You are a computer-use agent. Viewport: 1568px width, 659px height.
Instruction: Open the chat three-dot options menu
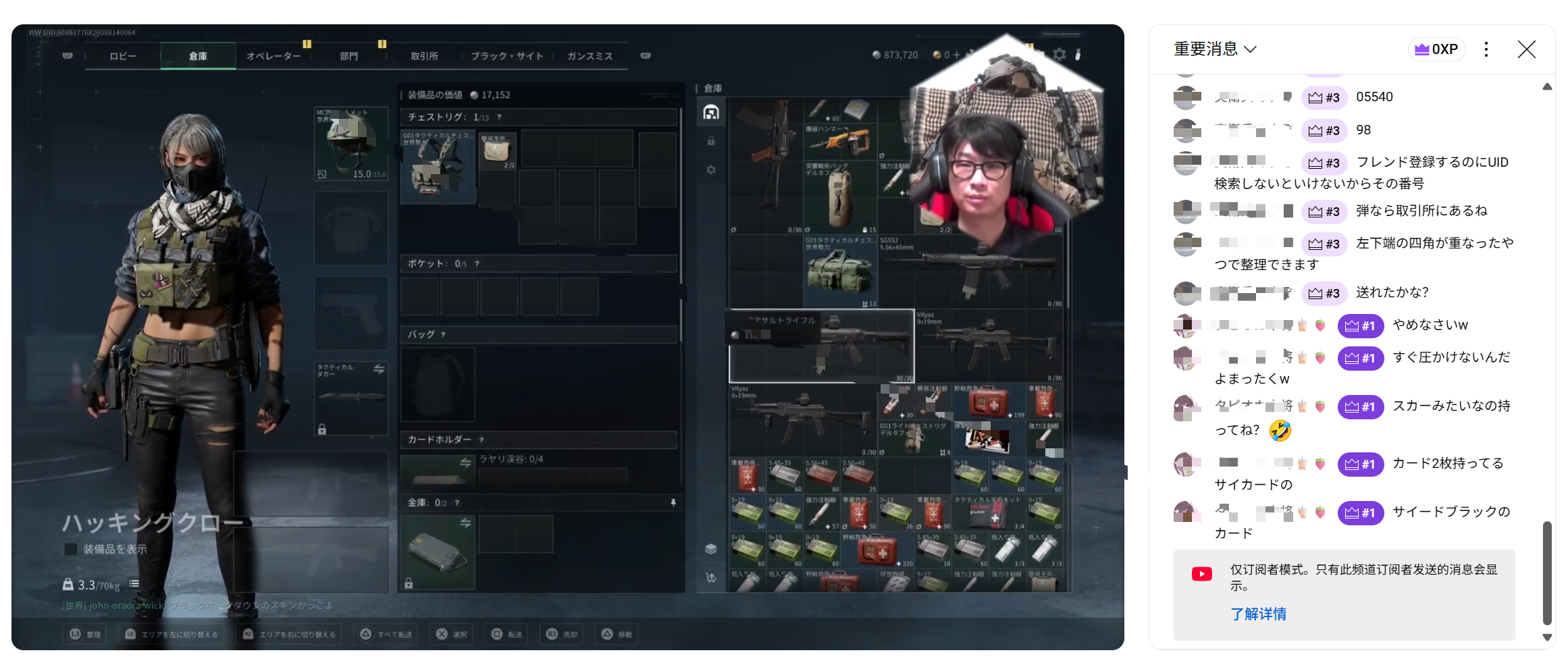(1486, 49)
